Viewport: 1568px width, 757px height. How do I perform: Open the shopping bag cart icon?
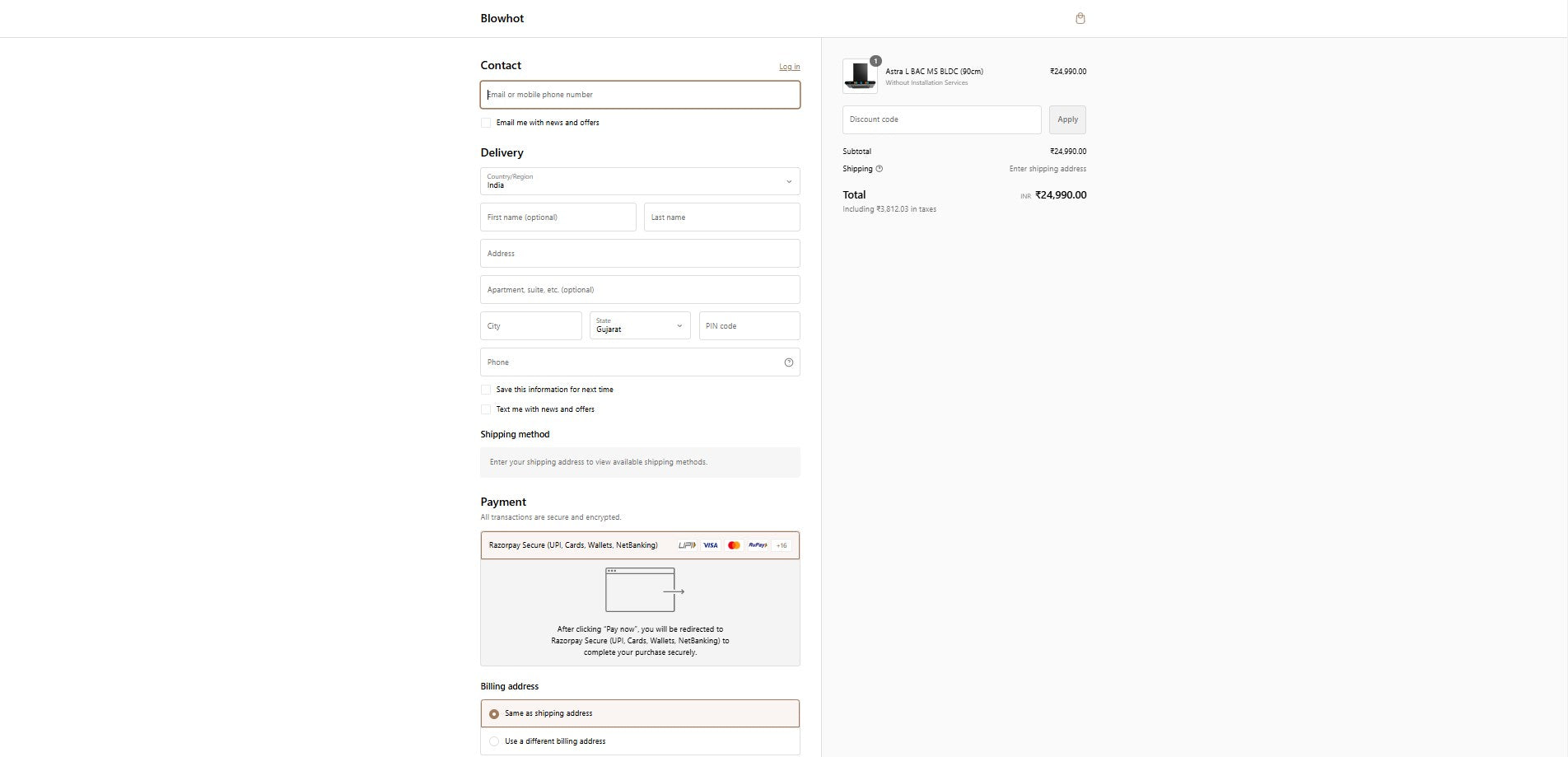pyautogui.click(x=1080, y=18)
